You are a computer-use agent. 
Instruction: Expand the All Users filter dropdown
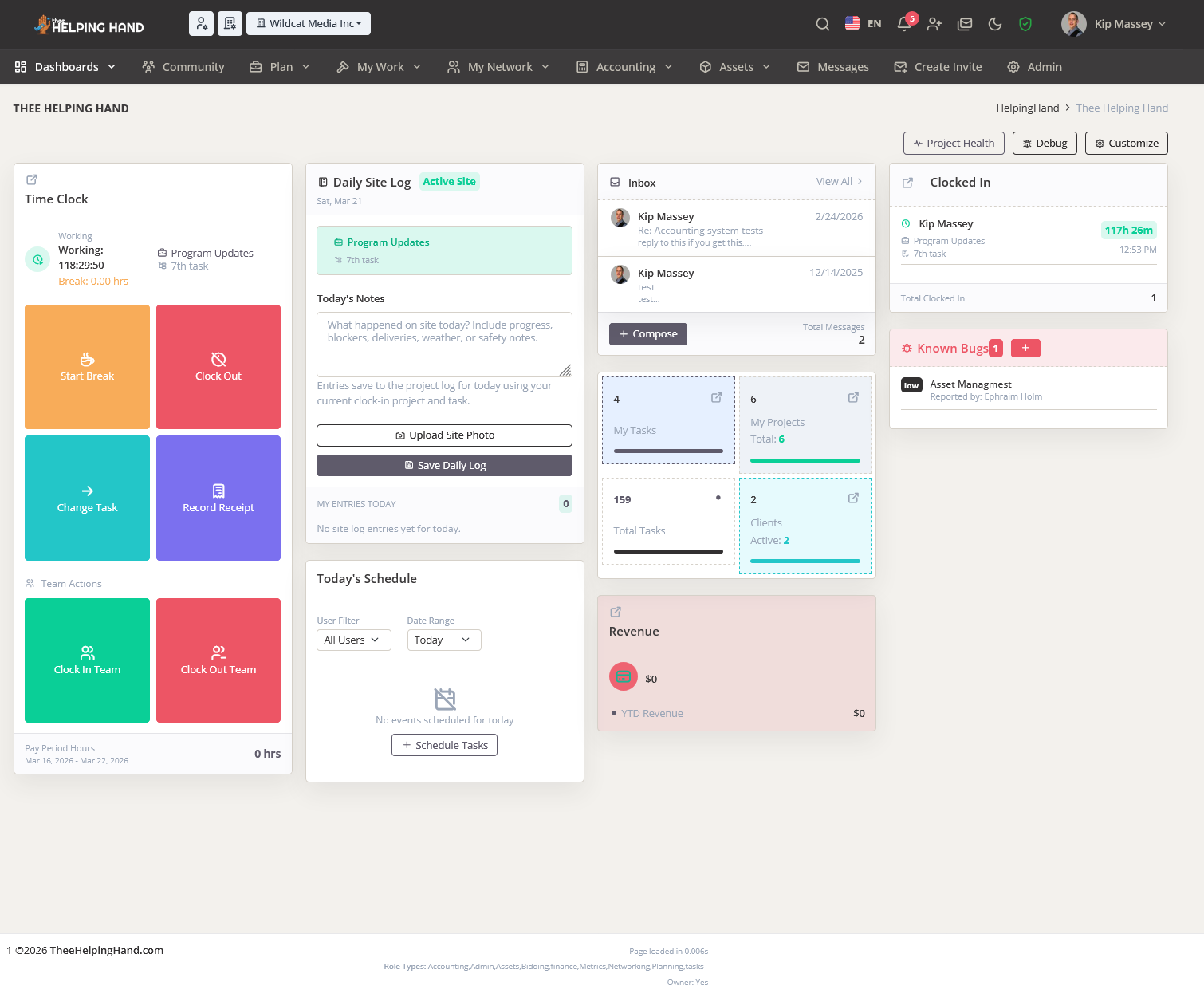353,640
